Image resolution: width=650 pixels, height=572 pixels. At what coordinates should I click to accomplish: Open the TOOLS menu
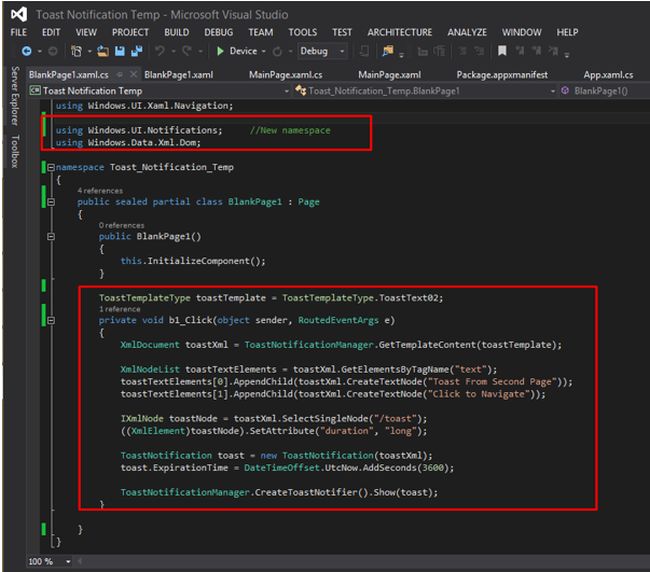[303, 32]
